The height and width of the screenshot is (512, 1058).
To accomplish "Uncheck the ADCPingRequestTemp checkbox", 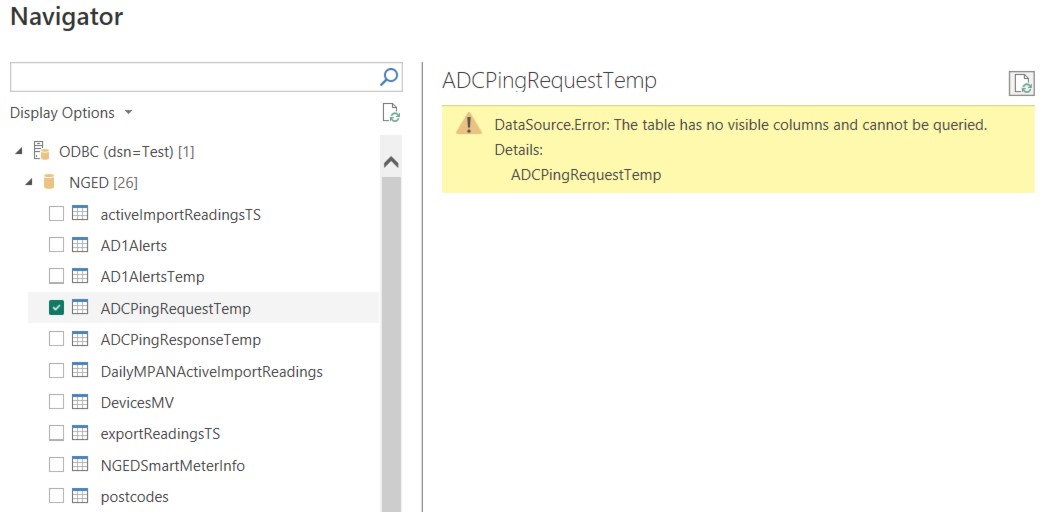I will 56,308.
